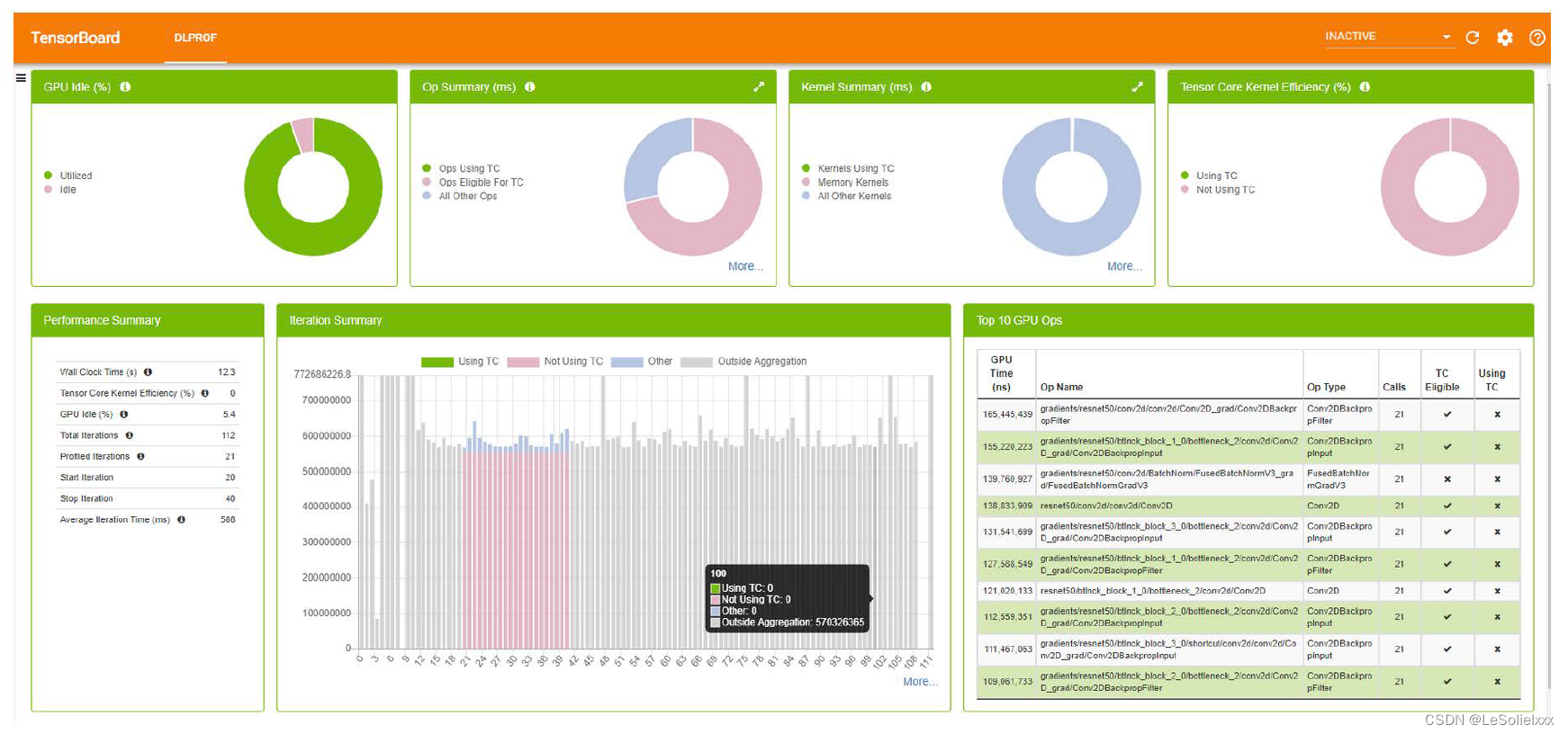The height and width of the screenshot is (734, 1568).
Task: Click the Start Iteration row
Action: [x=148, y=478]
